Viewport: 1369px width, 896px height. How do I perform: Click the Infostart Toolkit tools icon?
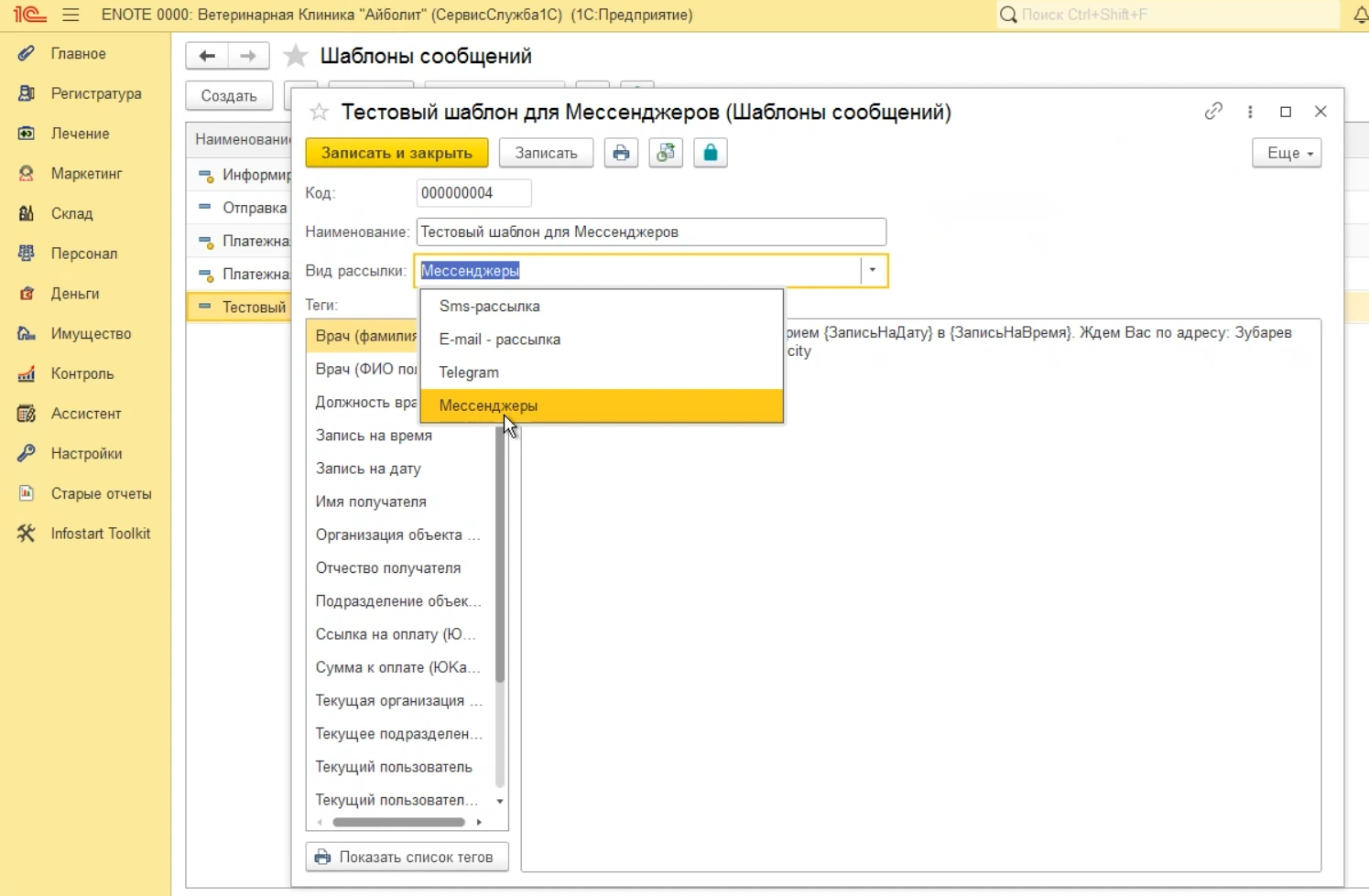click(27, 534)
